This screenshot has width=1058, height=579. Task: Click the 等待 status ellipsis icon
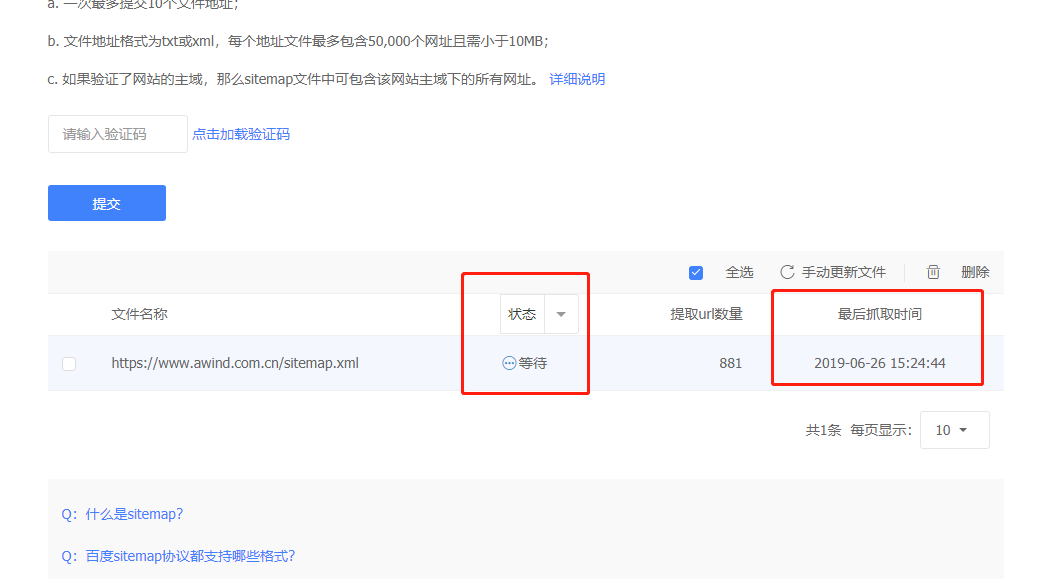click(509, 363)
